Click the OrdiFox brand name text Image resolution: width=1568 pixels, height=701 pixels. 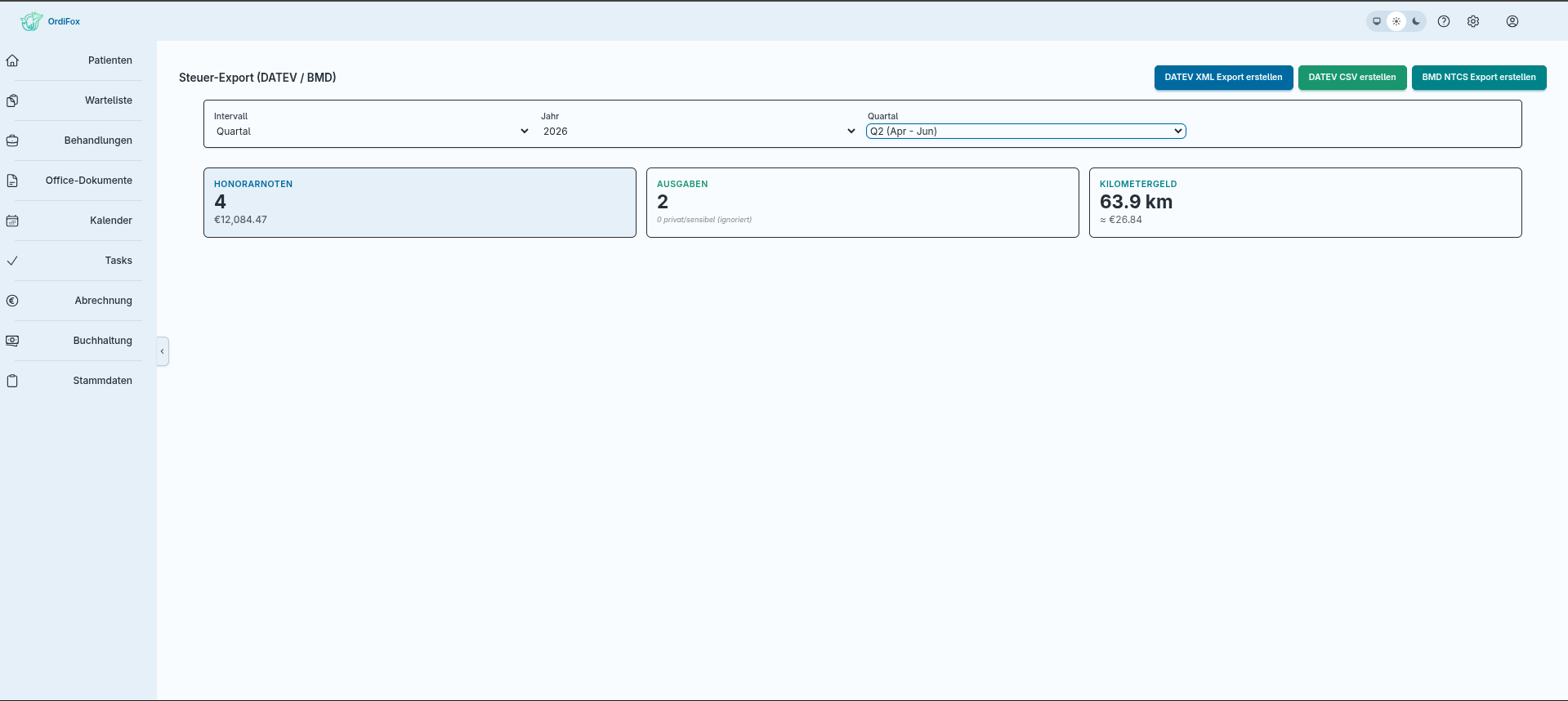point(64,21)
